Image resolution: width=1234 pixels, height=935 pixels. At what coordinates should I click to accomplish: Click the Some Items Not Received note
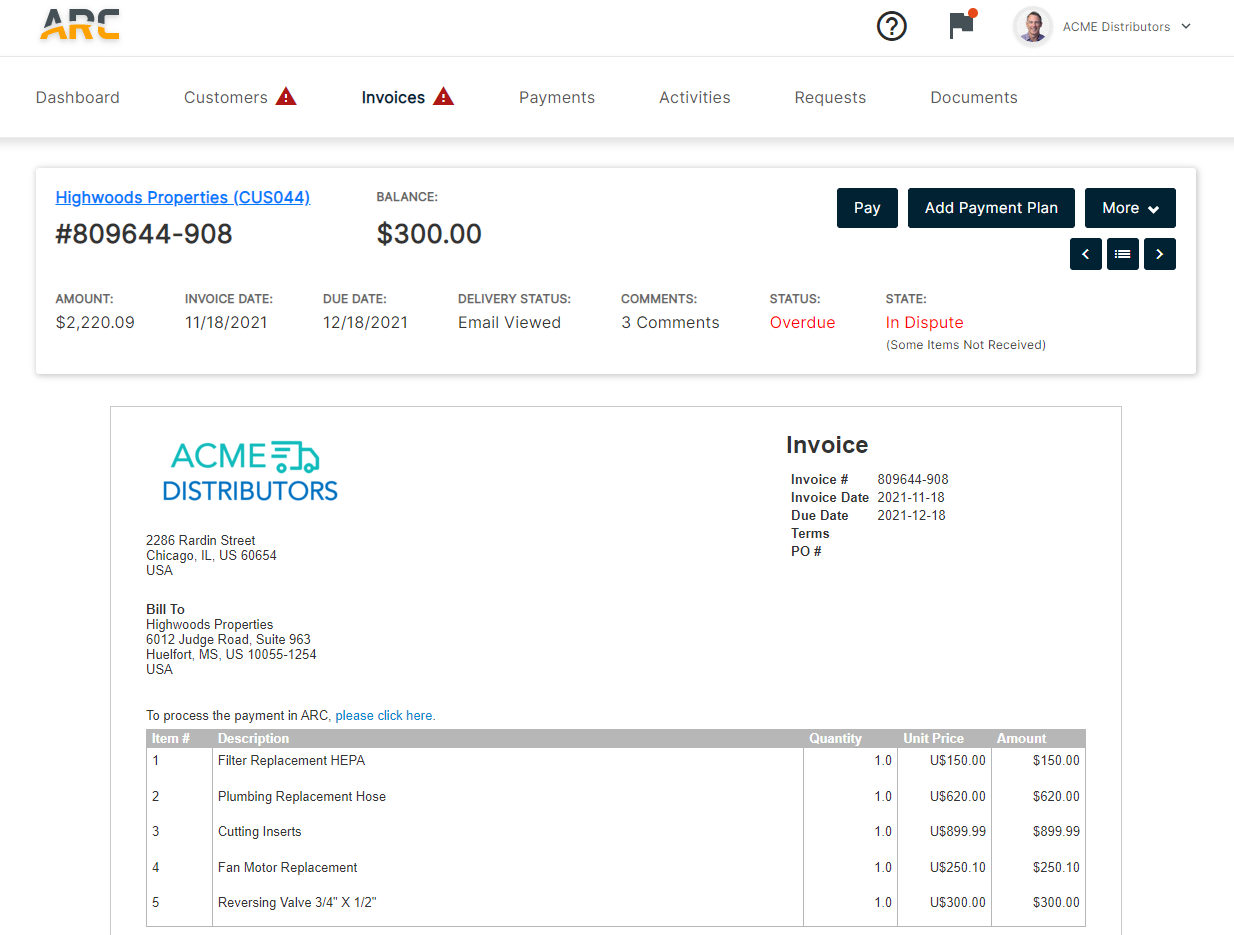[x=966, y=345]
